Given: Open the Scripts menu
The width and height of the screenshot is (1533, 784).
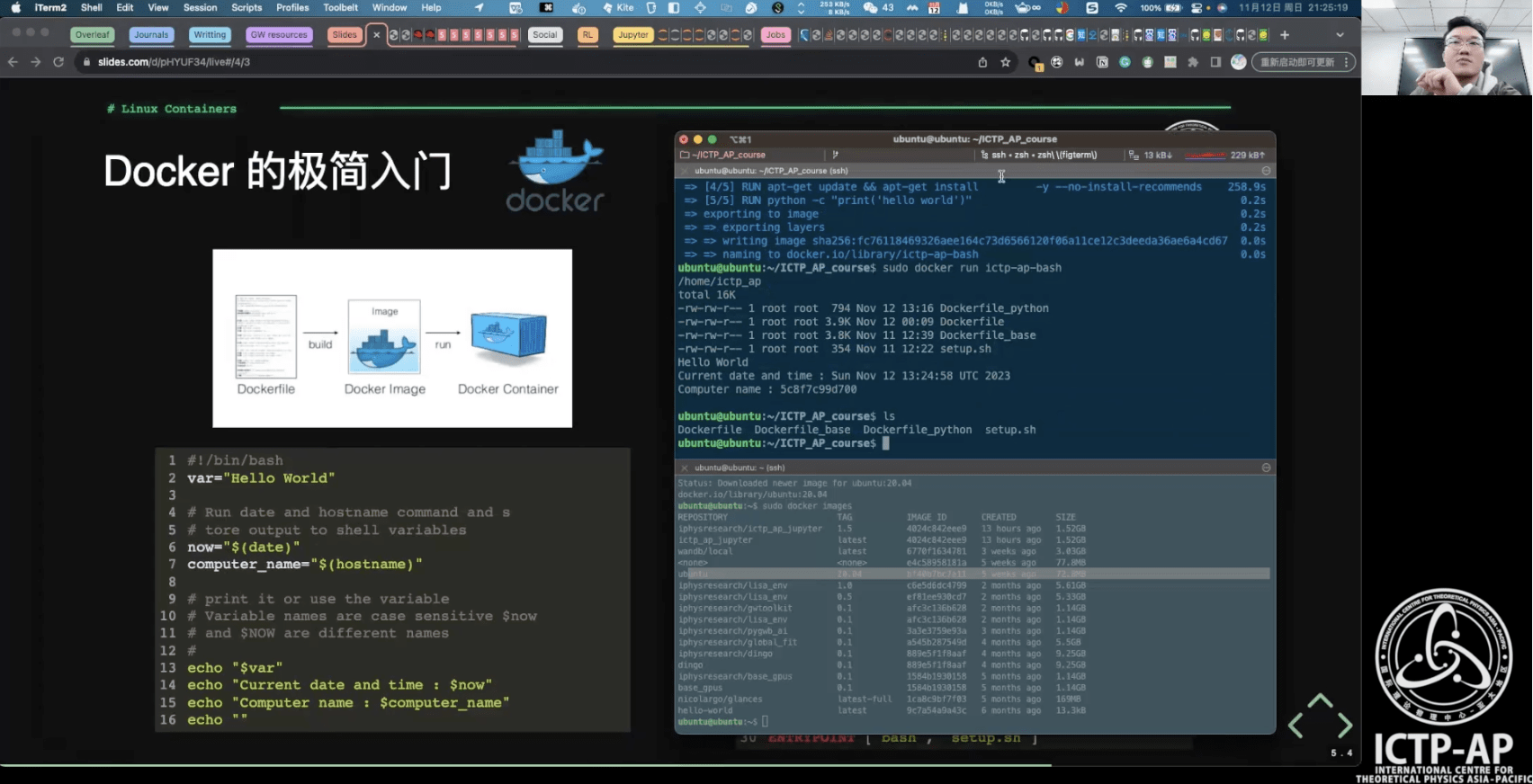Looking at the screenshot, I should pos(247,7).
